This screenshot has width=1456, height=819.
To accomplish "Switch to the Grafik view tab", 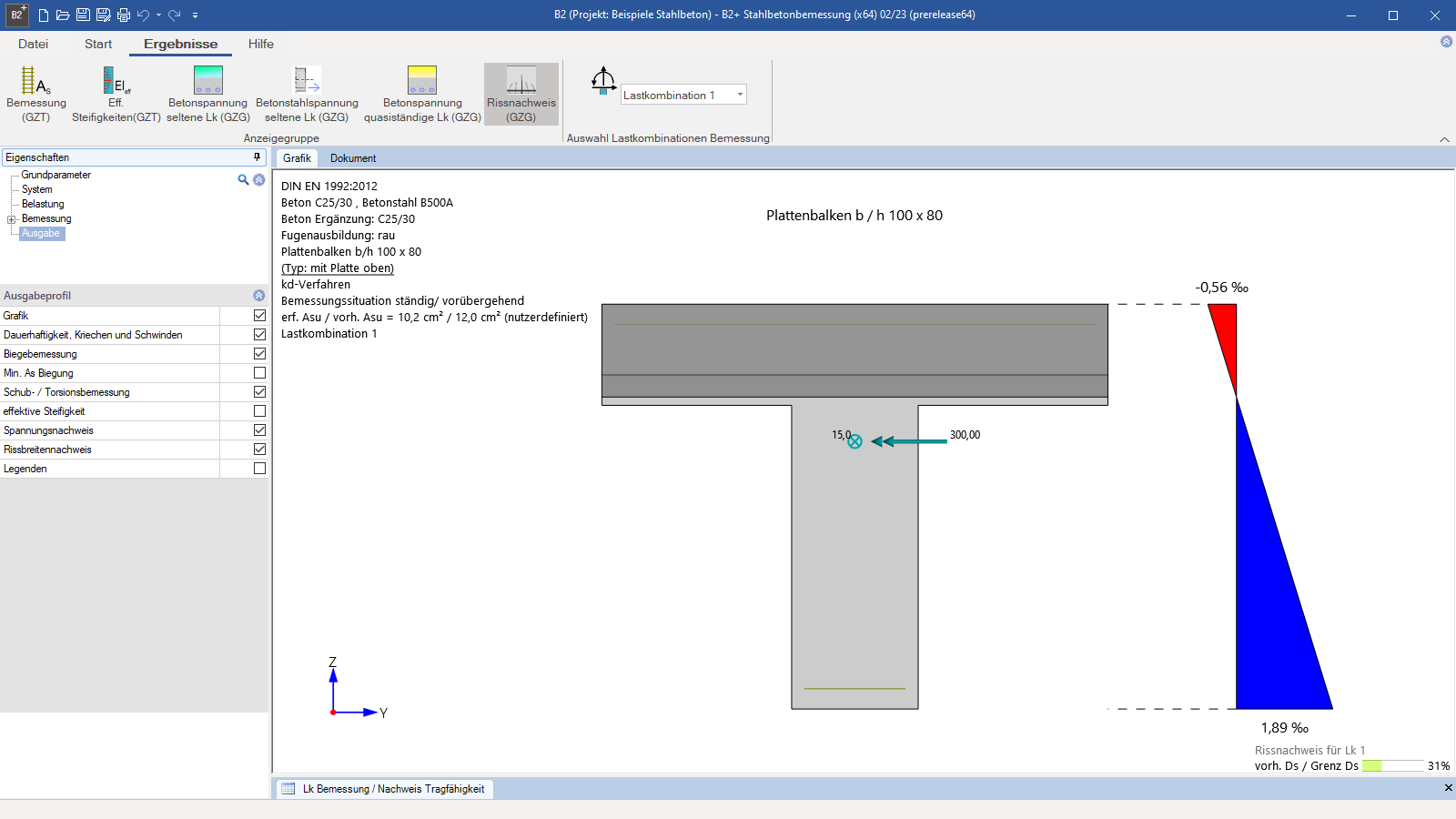I will point(297,158).
